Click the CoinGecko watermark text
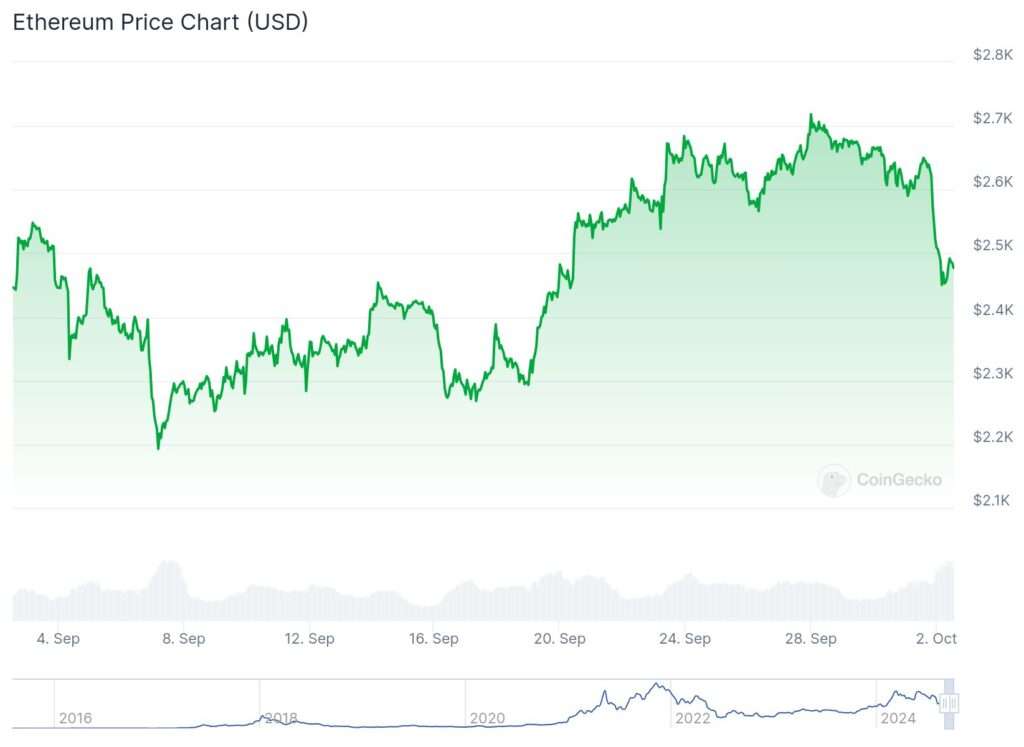Screen dimensions: 1024x747 898,480
